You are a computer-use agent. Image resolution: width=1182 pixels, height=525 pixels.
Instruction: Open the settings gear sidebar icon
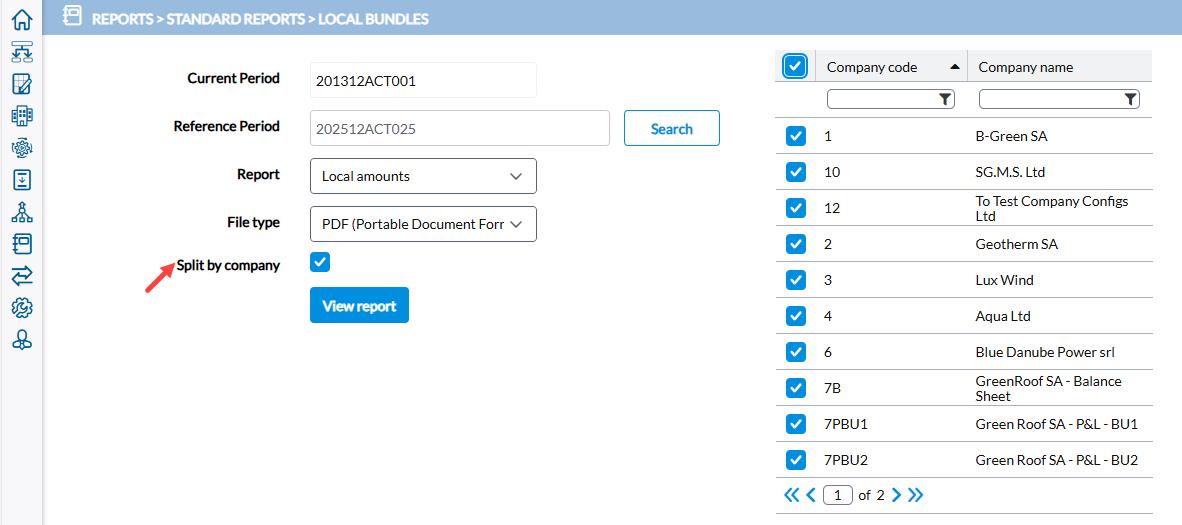point(22,308)
